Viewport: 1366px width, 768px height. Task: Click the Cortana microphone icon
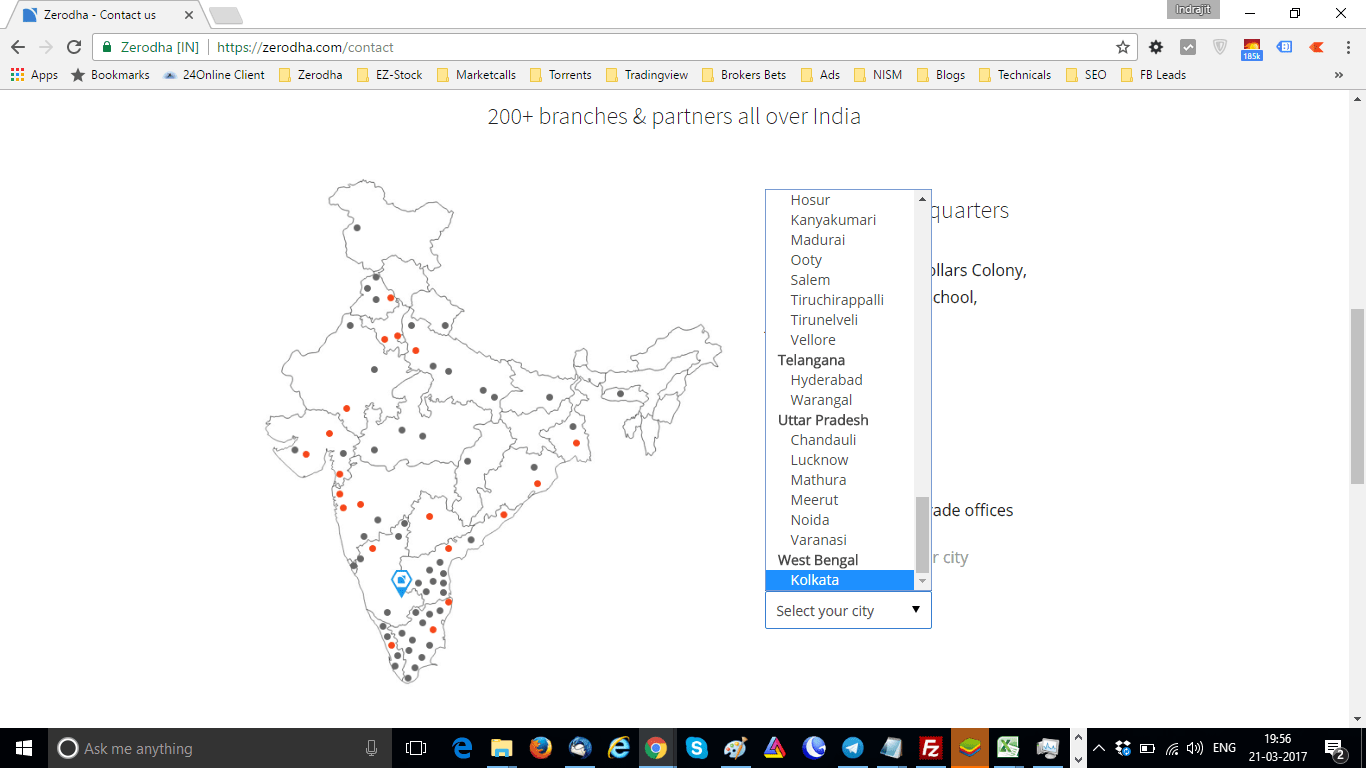coord(371,748)
